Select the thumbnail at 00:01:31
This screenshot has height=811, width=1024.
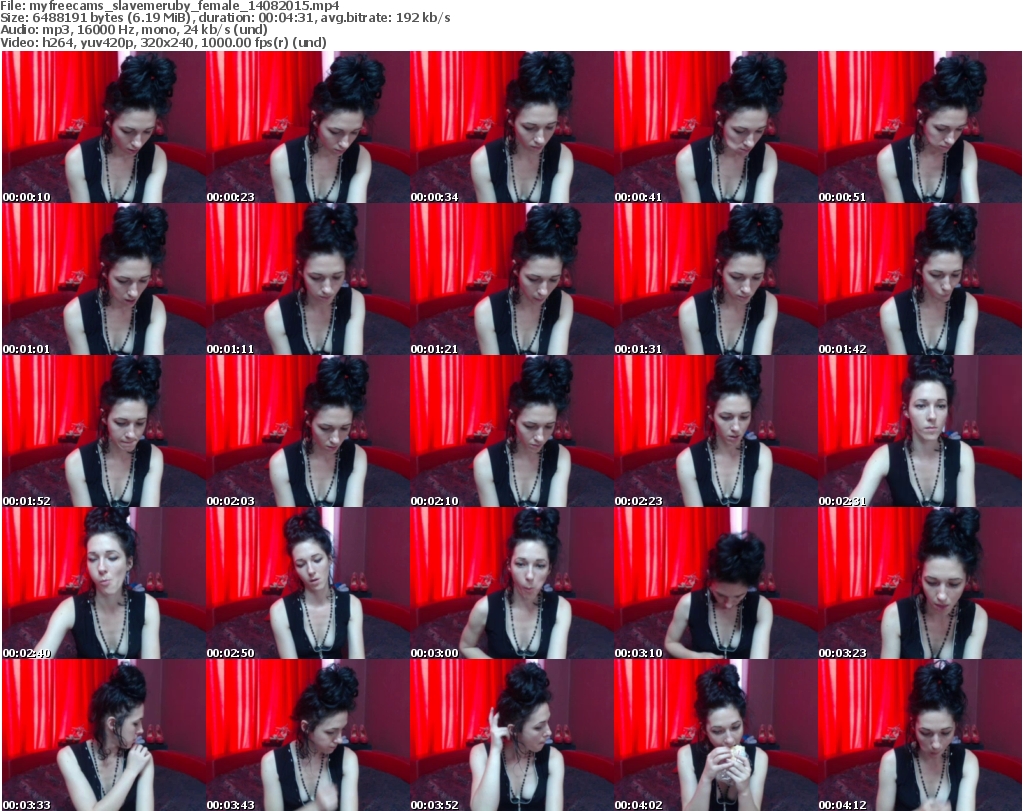click(716, 279)
